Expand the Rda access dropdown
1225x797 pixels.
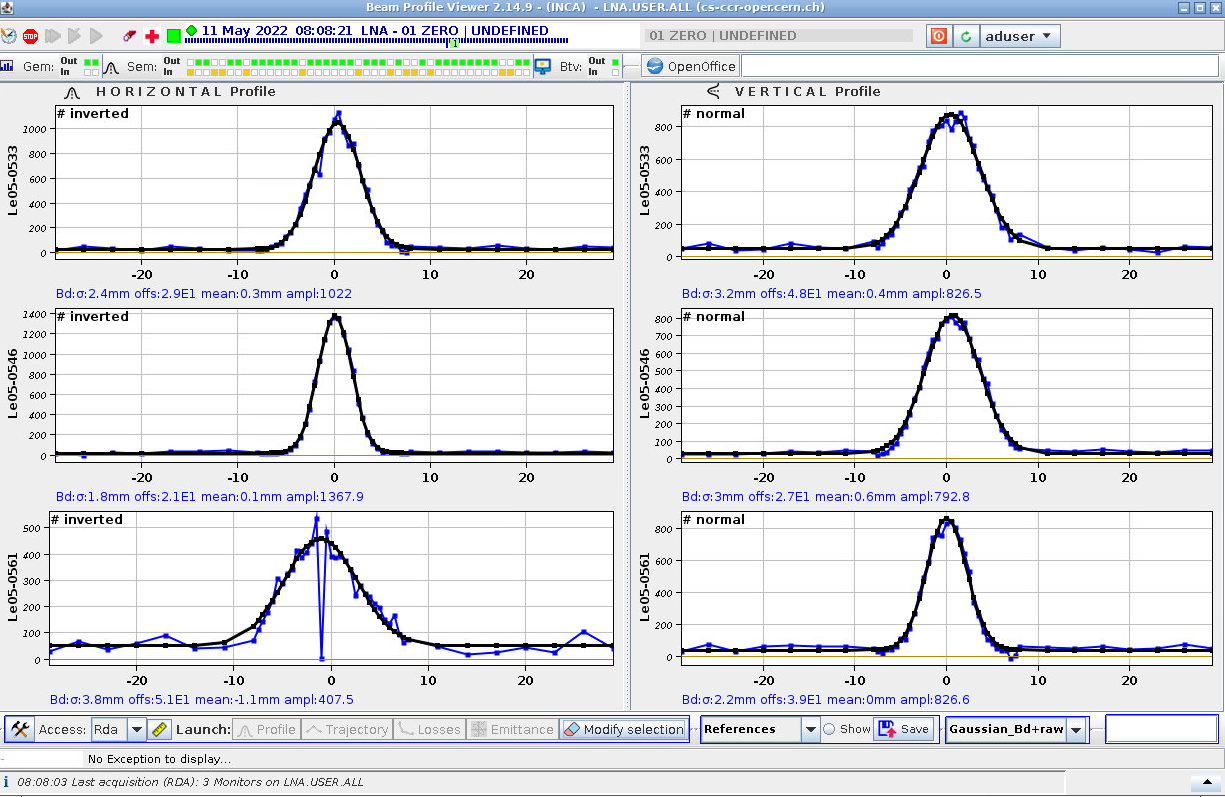point(137,729)
